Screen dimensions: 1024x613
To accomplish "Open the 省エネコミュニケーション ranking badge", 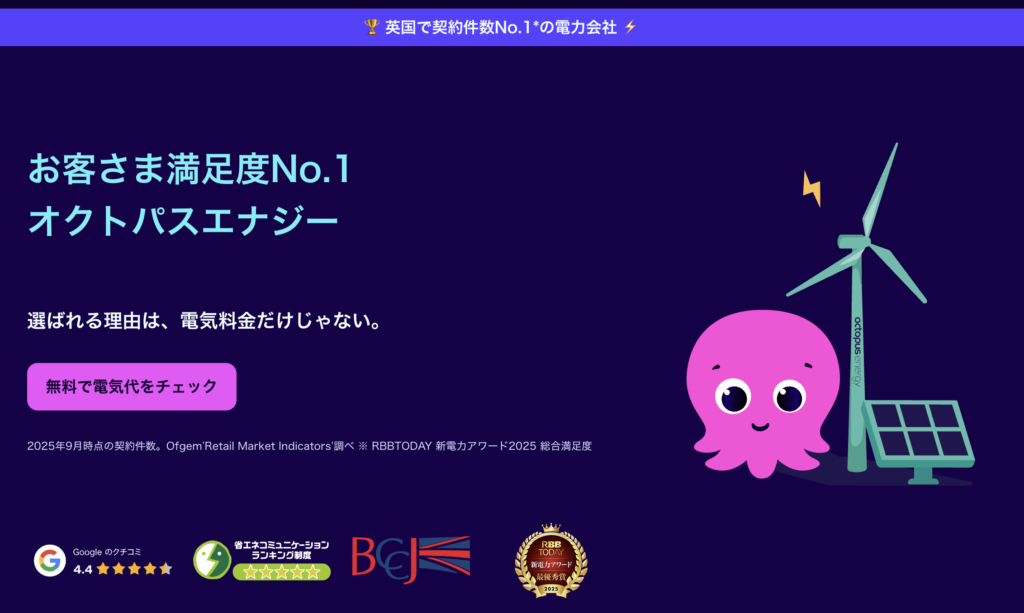I will tap(262, 559).
